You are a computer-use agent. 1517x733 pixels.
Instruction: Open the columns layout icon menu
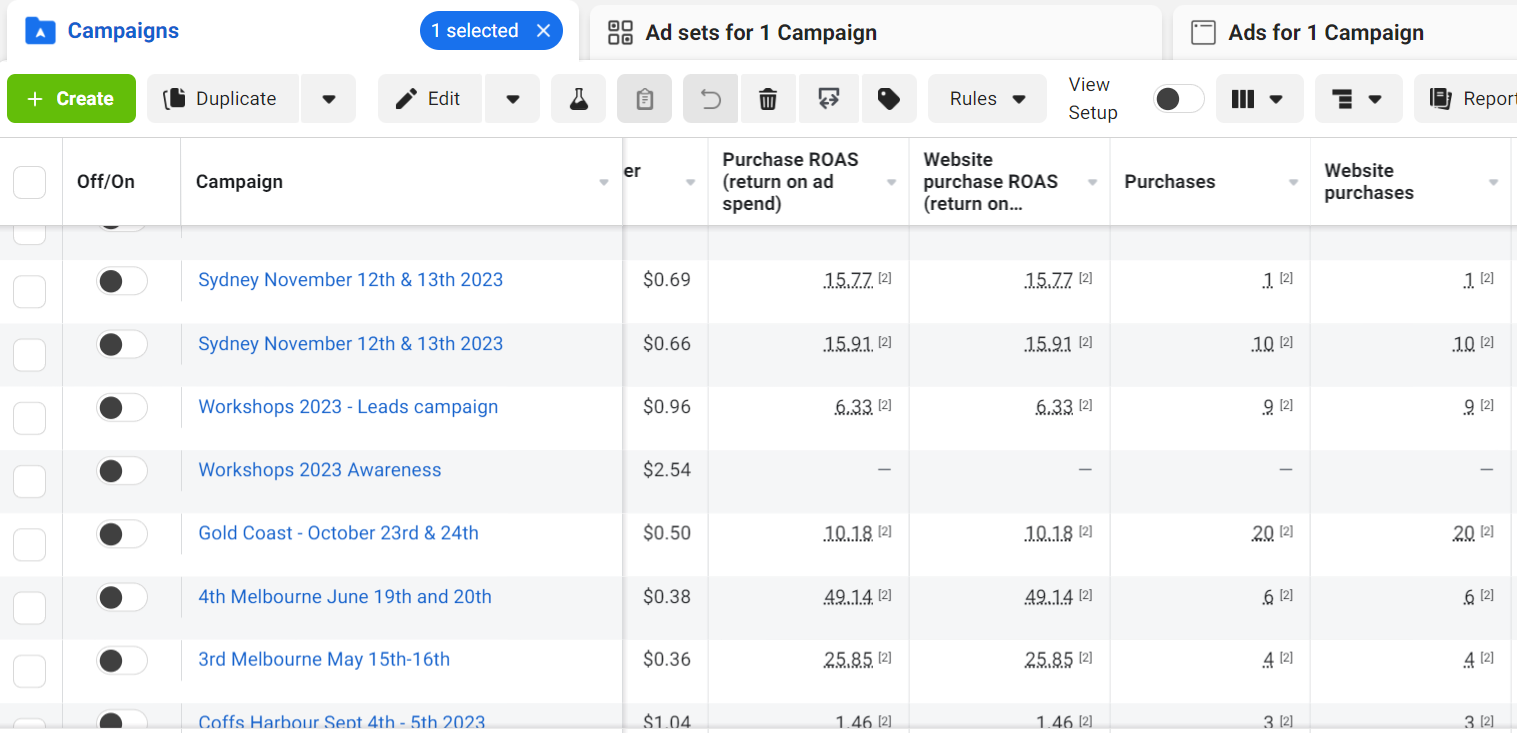pos(1258,99)
